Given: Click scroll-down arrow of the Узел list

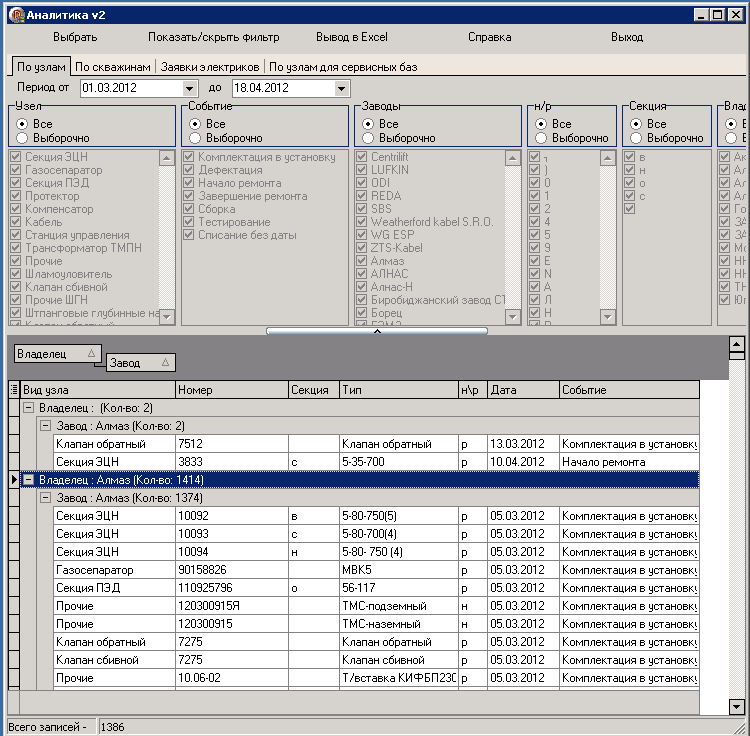Looking at the screenshot, I should pos(166,317).
